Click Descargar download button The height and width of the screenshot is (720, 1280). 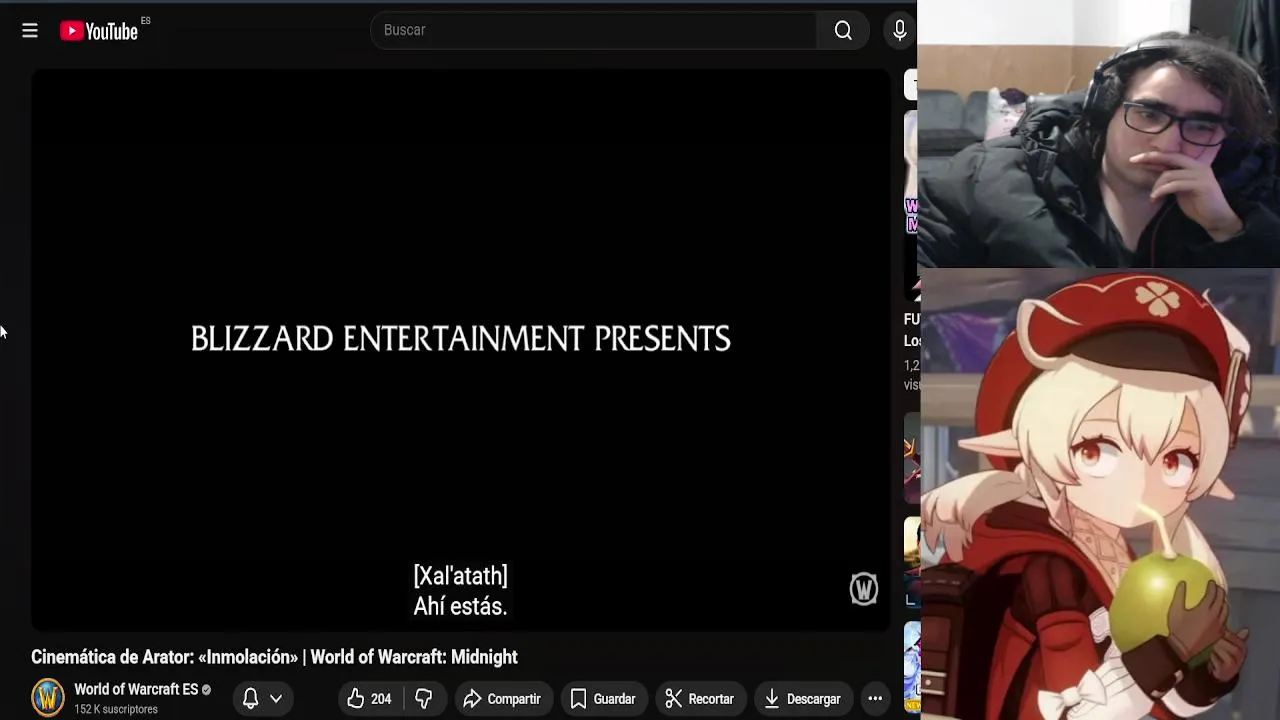802,699
